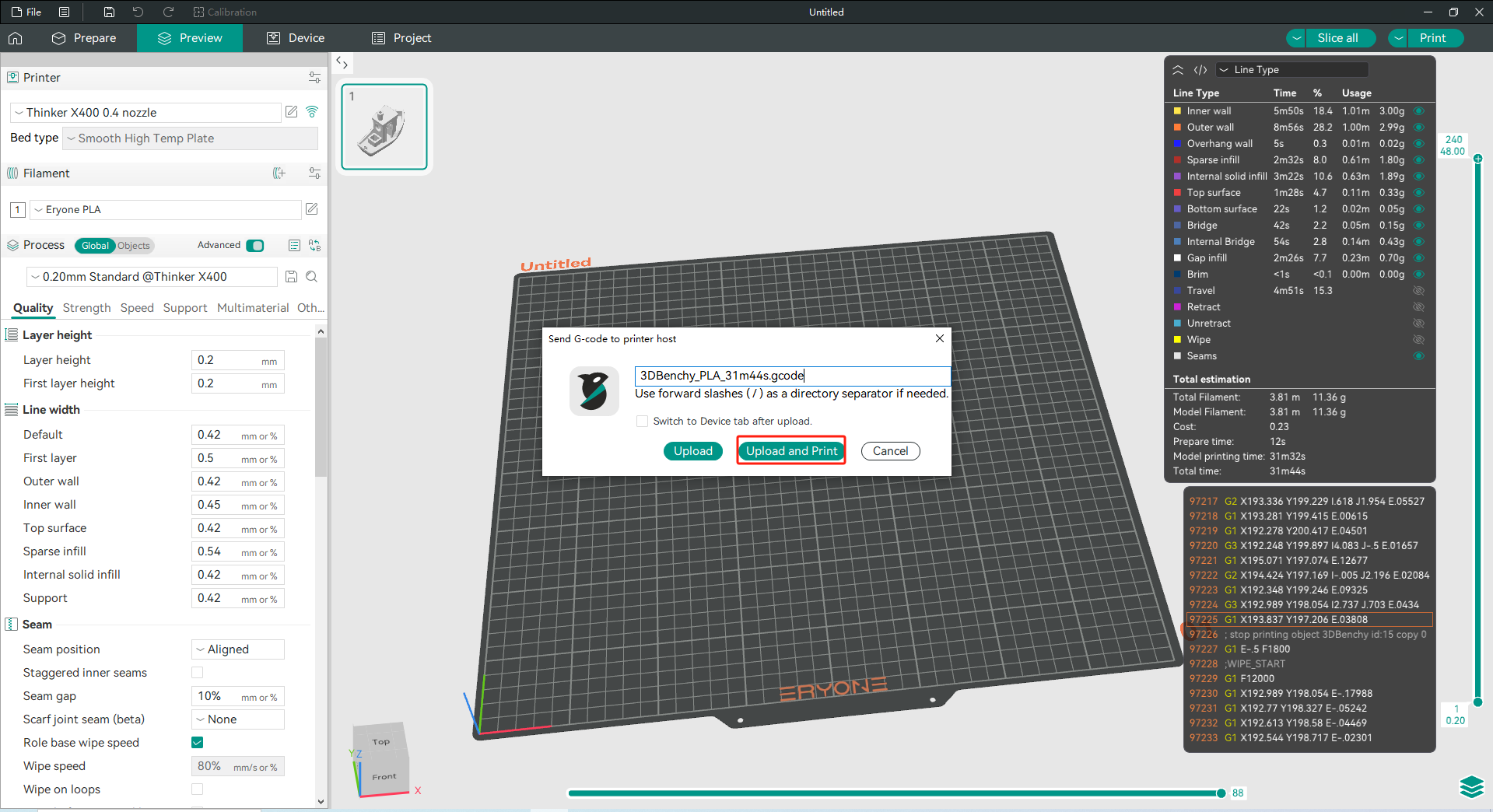This screenshot has height=812, width=1493.
Task: Open Slice all dropdown arrow
Action: pyautogui.click(x=1295, y=38)
